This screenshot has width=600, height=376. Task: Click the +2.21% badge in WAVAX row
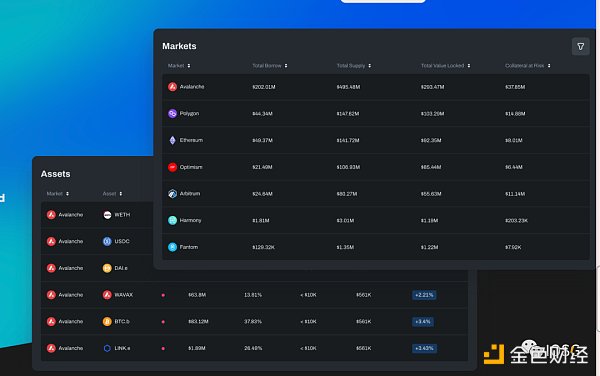[x=424, y=295]
